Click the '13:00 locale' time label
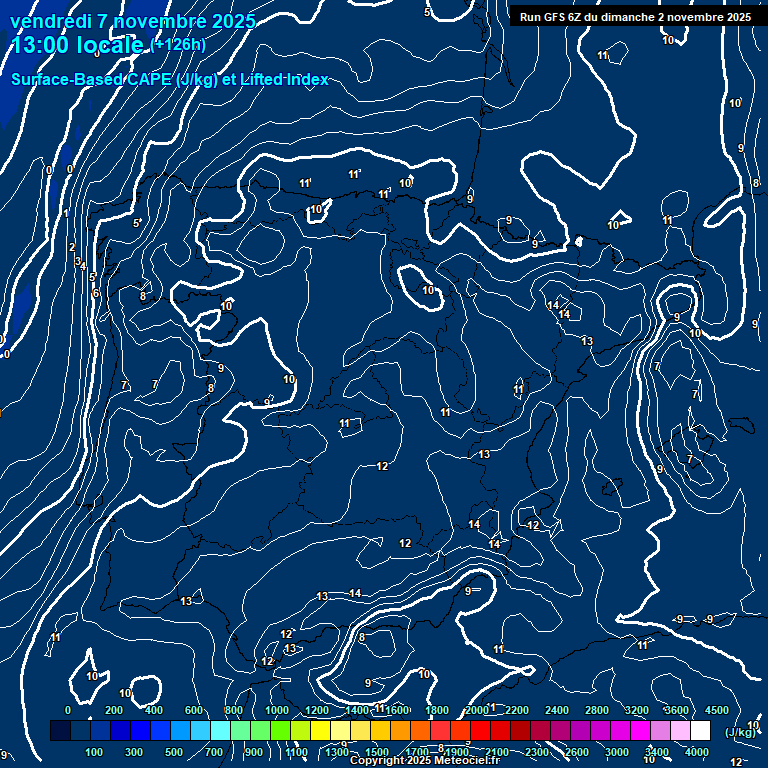768x768 pixels. coord(78,46)
